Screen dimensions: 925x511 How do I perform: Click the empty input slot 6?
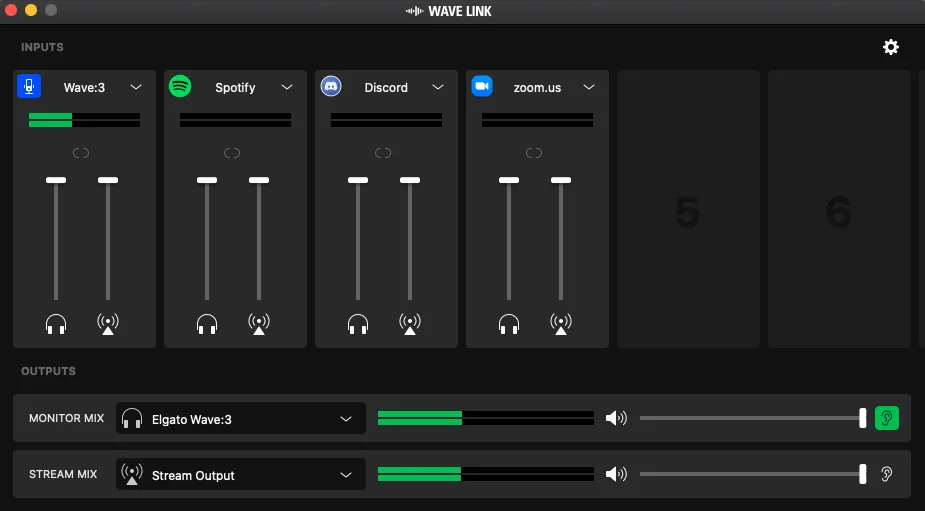838,210
